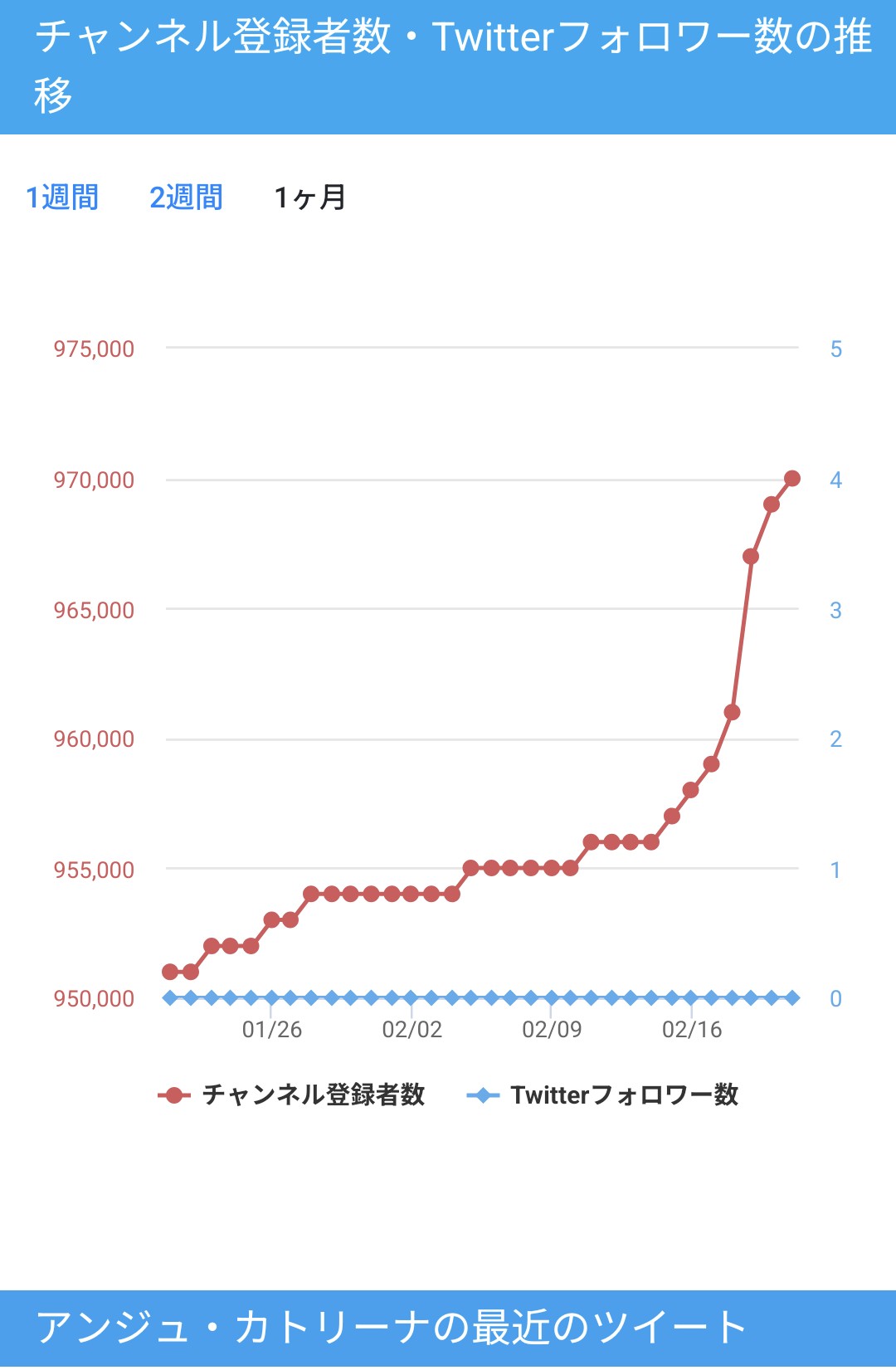Click the チャンネル登録者数・Twitterフォロワー数の推移 header
The height and width of the screenshot is (1370, 896).
[x=448, y=66]
